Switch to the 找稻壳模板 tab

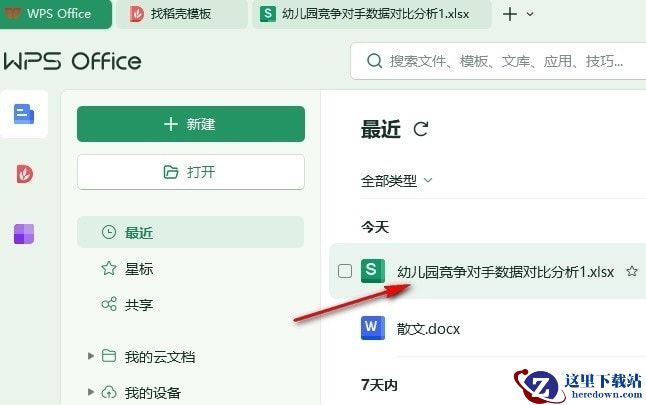pos(181,14)
